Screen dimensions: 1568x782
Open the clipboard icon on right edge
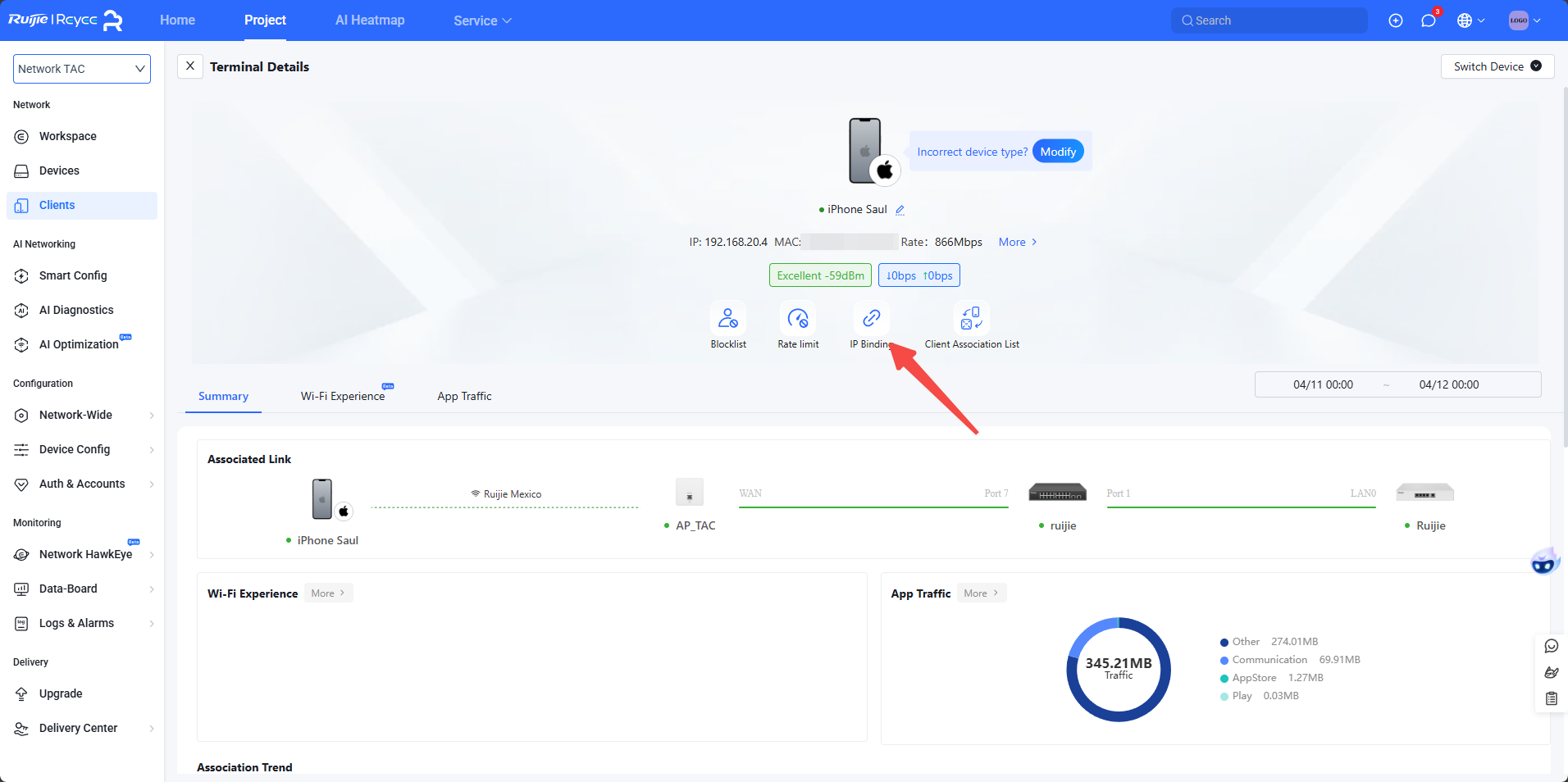tap(1552, 699)
